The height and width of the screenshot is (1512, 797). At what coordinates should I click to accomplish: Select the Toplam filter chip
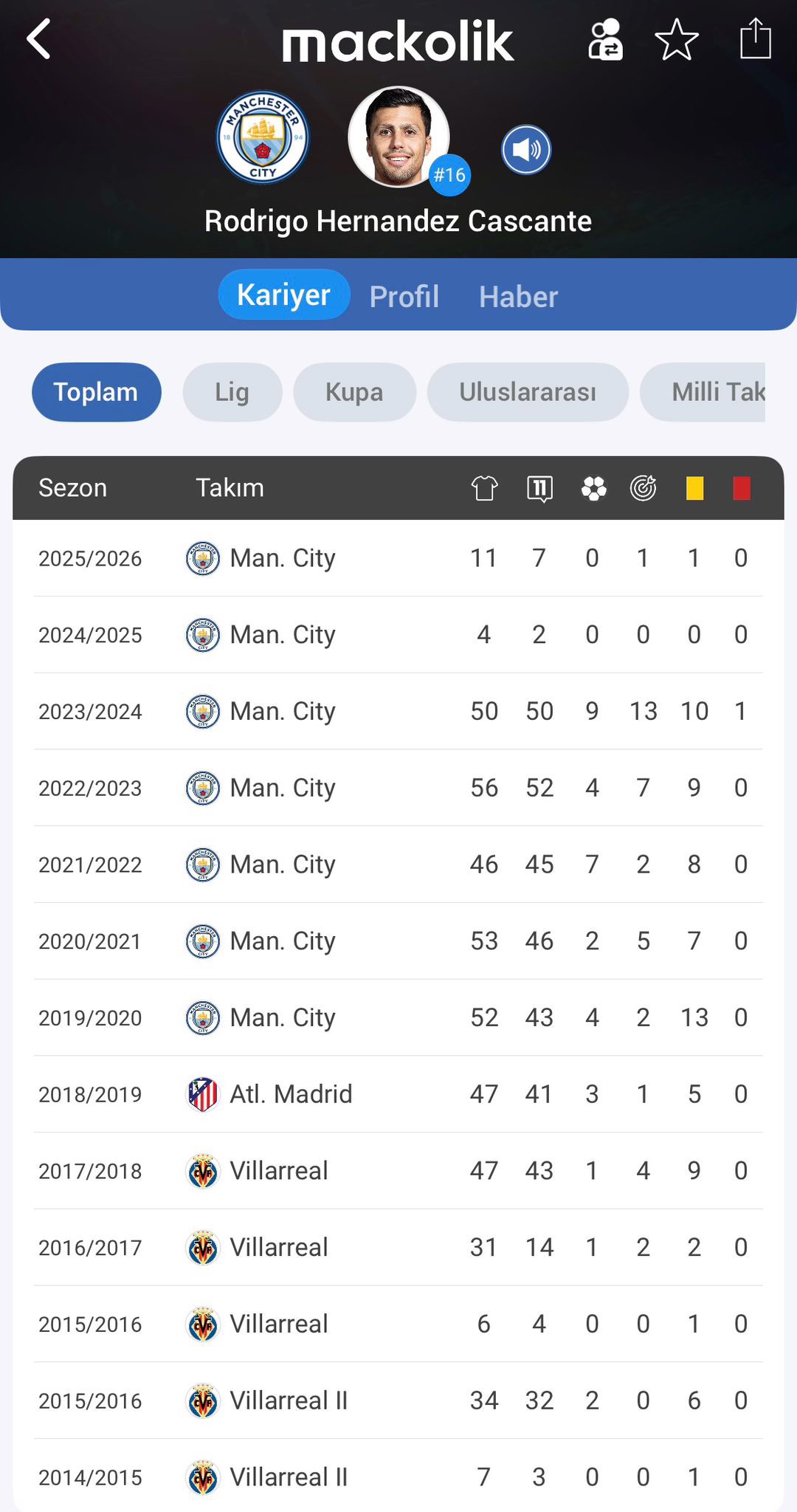tap(96, 392)
